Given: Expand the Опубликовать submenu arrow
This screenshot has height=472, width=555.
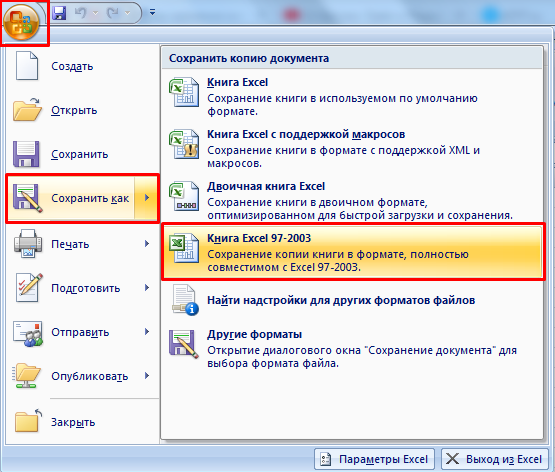Looking at the screenshot, I should click(147, 376).
